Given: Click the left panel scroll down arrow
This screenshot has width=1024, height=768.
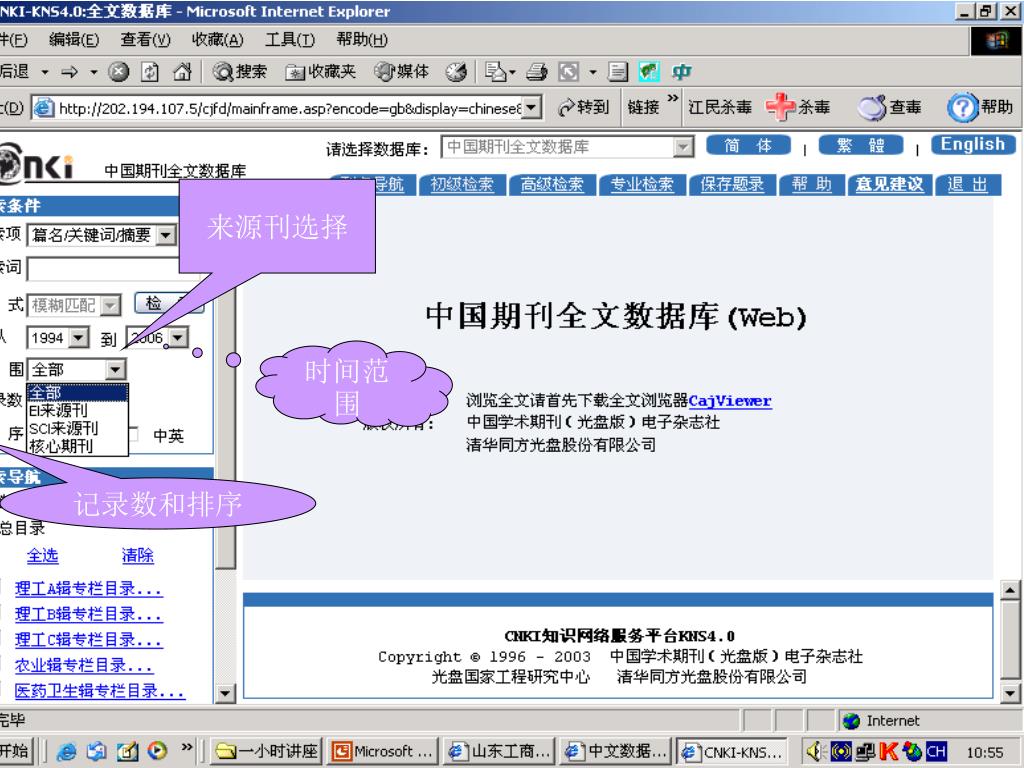Looking at the screenshot, I should click(225, 693).
